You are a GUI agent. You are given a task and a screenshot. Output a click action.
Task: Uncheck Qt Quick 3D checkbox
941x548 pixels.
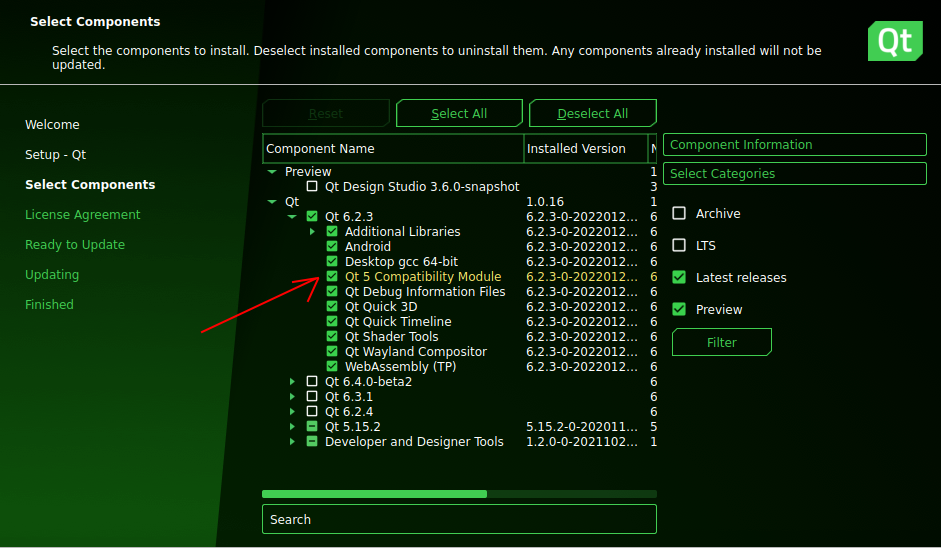coord(332,306)
